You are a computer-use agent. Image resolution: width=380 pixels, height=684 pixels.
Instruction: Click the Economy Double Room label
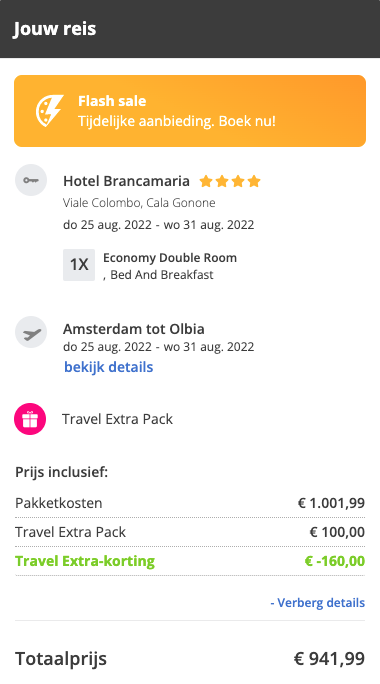(170, 258)
